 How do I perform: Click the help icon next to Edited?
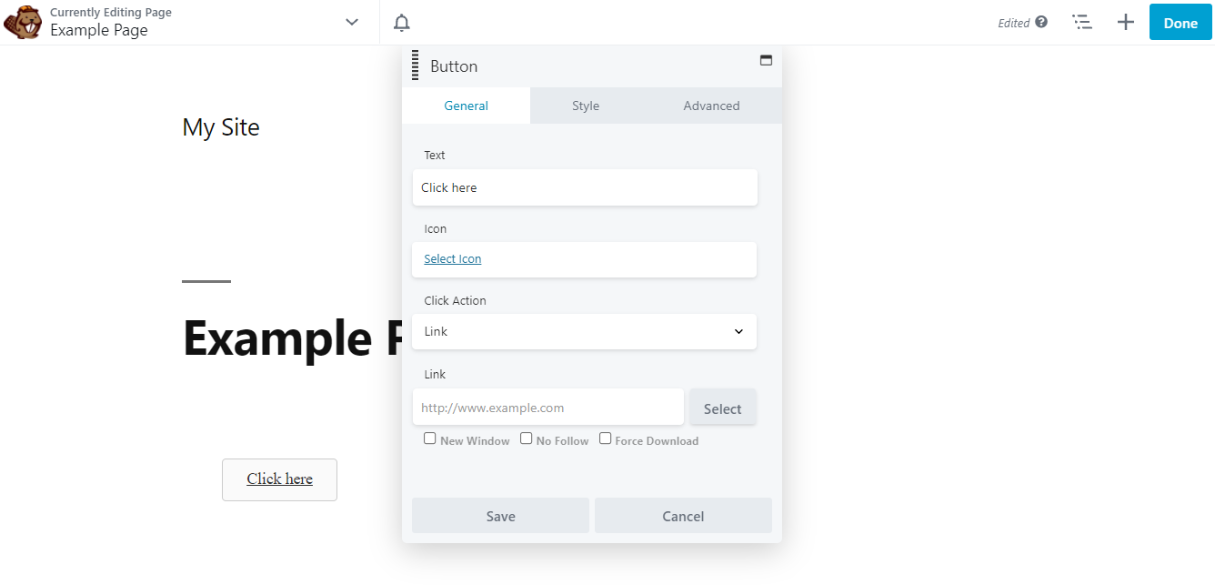1044,21
